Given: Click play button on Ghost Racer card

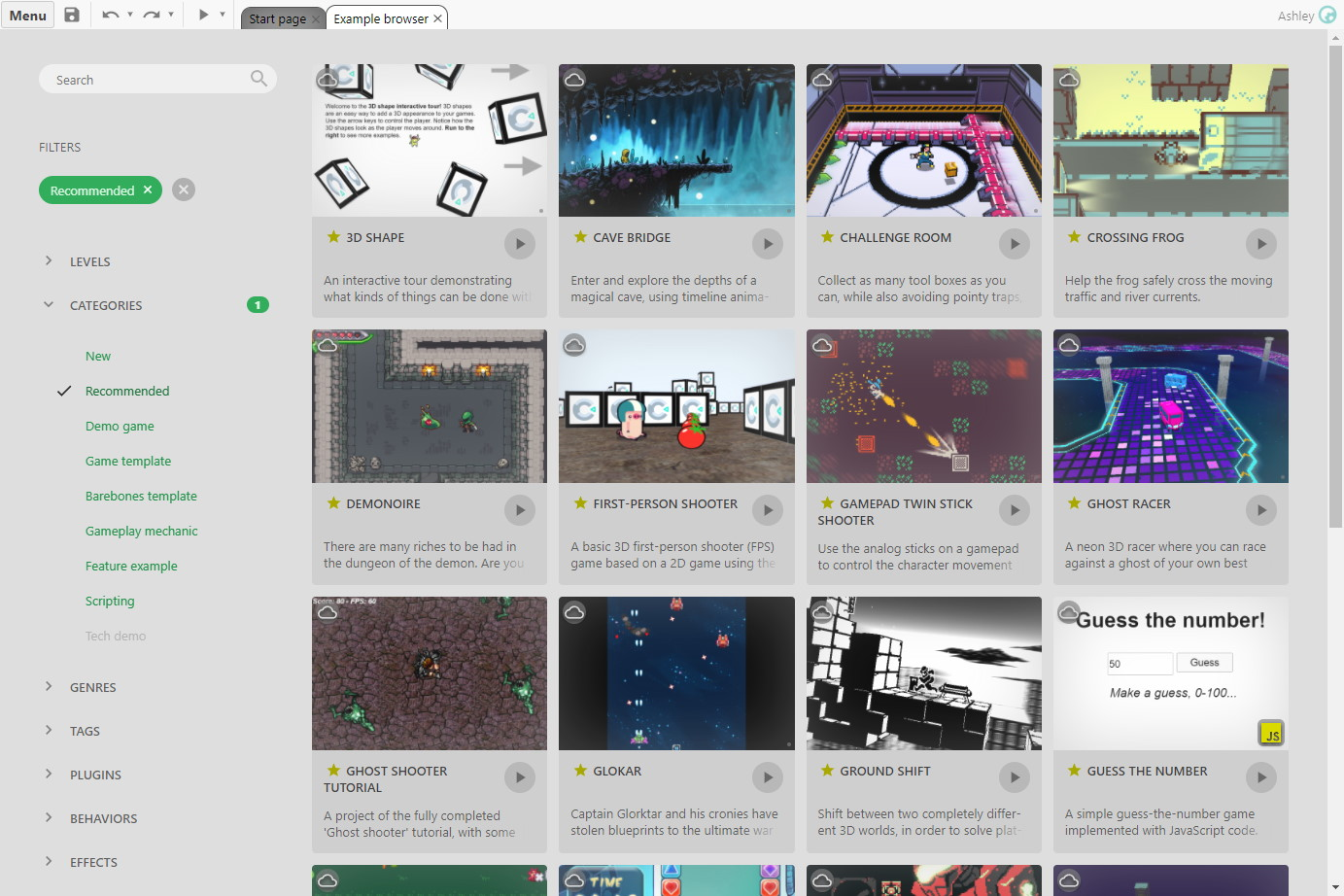Looking at the screenshot, I should 1261,510.
